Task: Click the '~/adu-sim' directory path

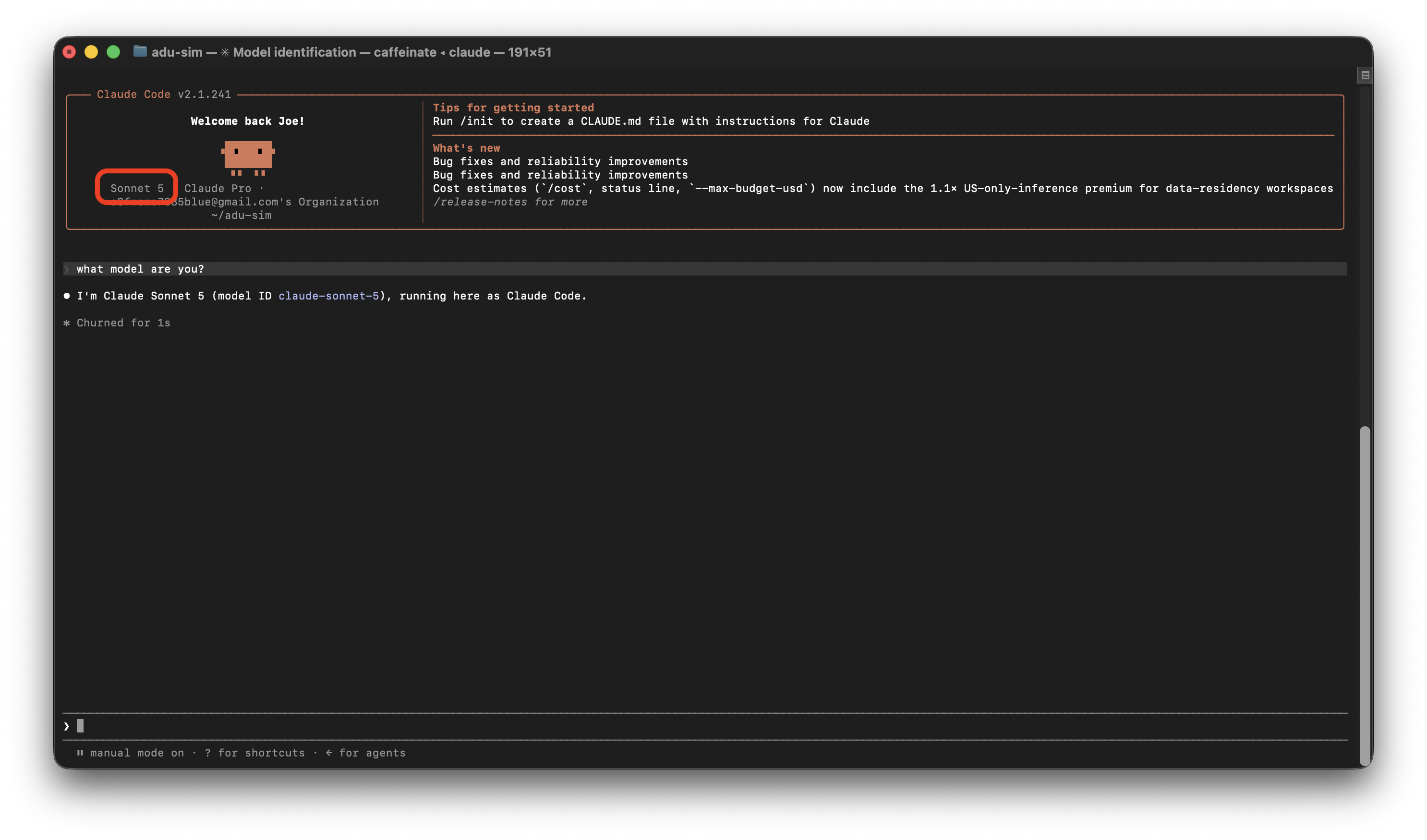Action: [241, 215]
